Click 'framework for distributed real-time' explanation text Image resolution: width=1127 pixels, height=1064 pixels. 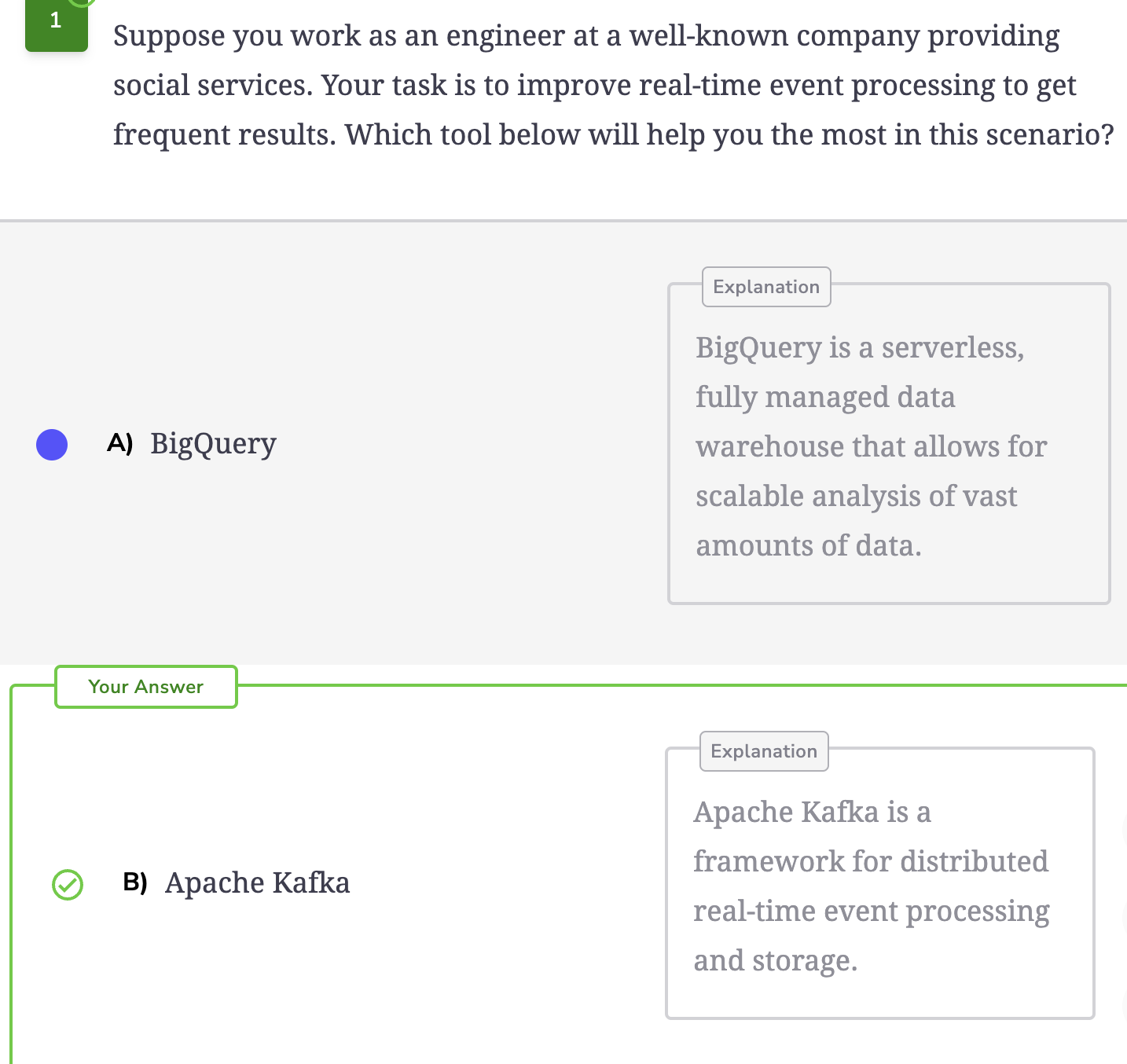pyautogui.click(x=871, y=886)
